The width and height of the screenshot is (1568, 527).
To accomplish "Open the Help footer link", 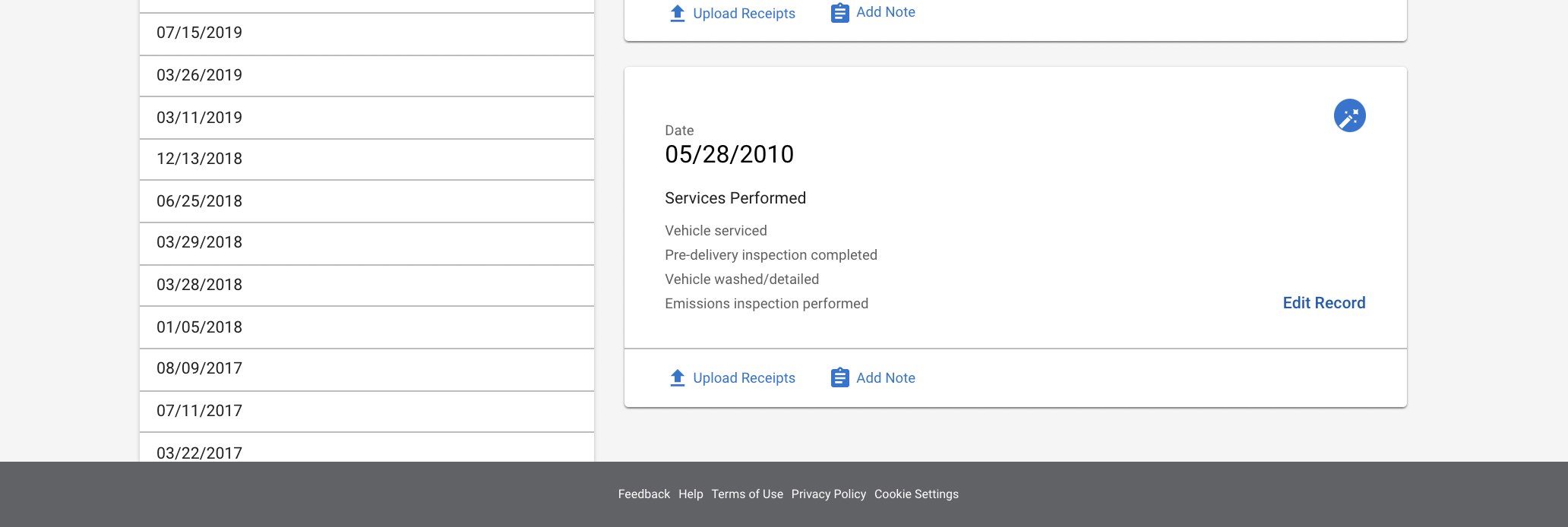I will (691, 494).
